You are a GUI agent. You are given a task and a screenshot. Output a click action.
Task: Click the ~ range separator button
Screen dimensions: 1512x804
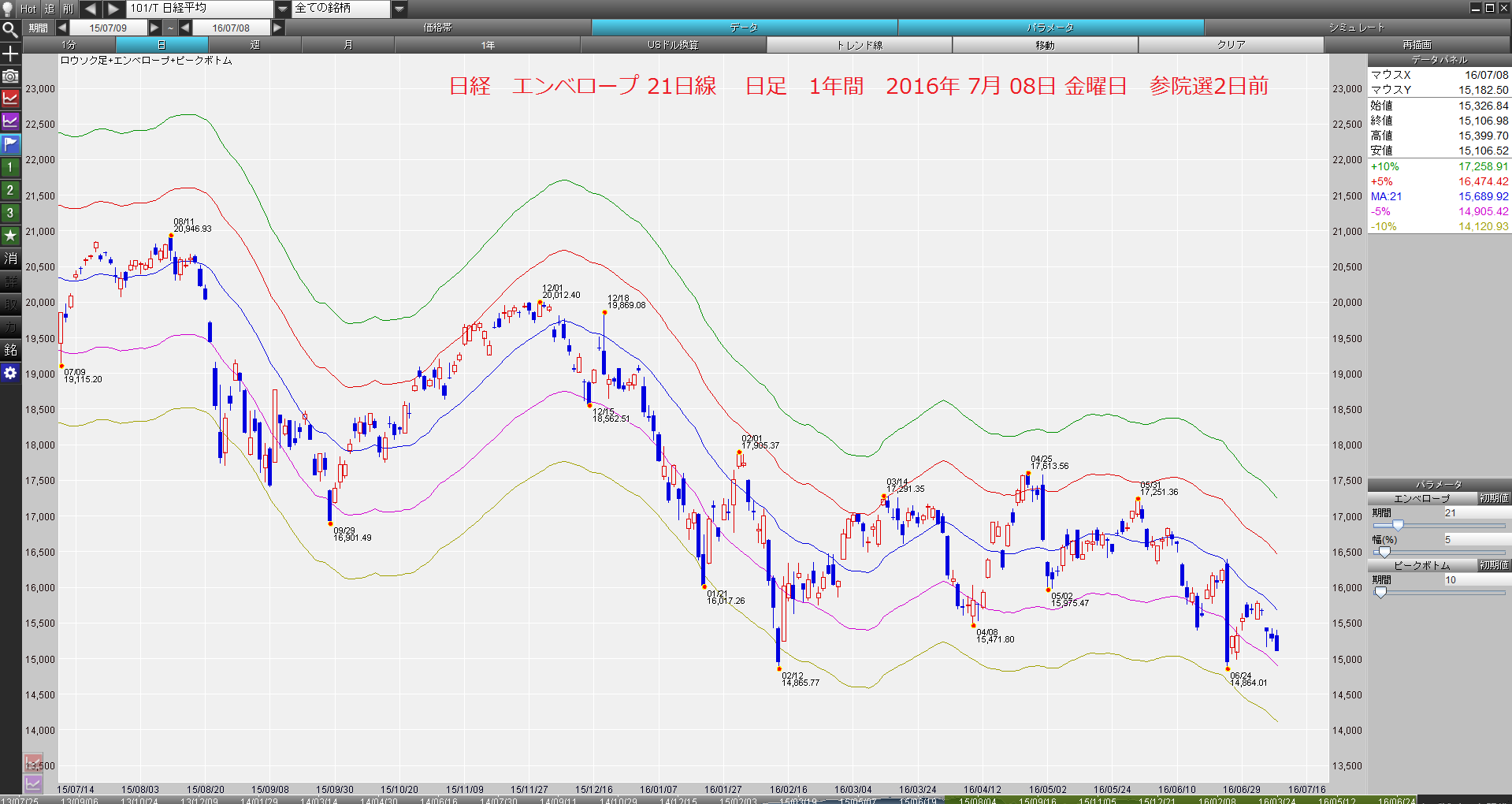point(170,28)
